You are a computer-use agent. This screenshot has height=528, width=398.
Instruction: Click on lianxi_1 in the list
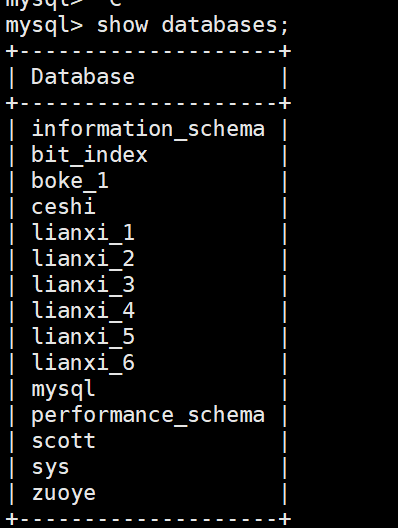(83, 233)
